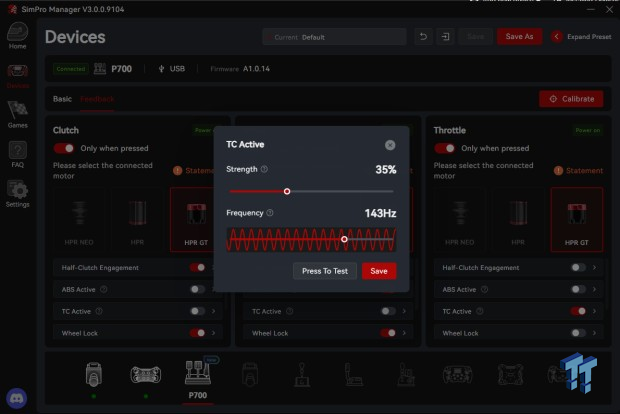Toggle middle panel Wheel Lock switch
The image size is (620, 414).
(x=388, y=333)
